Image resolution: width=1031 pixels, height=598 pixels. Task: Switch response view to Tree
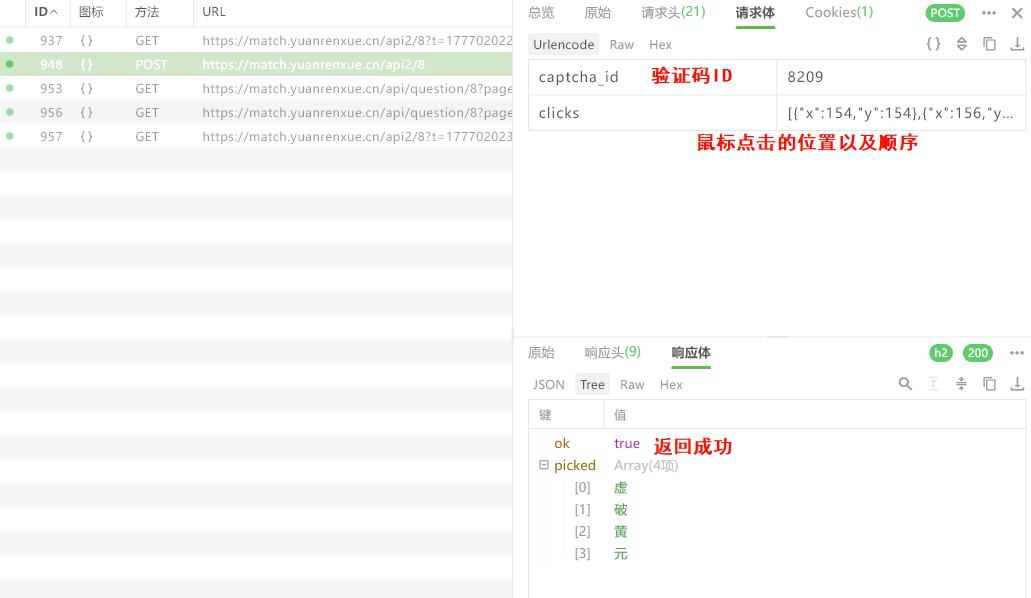pyautogui.click(x=592, y=384)
